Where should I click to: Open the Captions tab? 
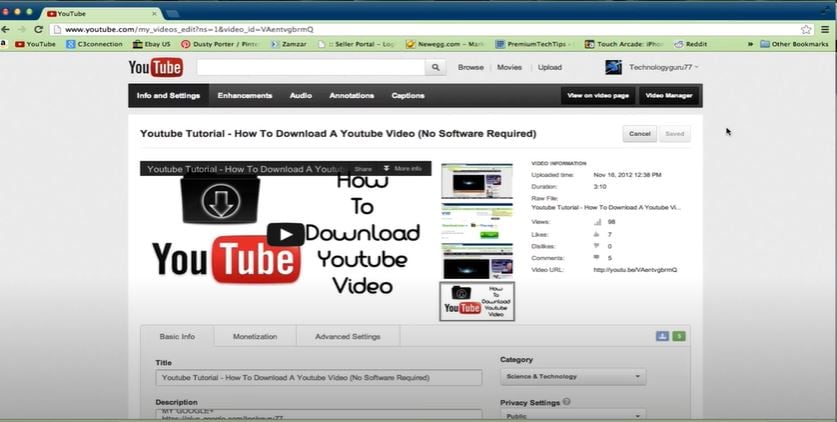coord(408,95)
